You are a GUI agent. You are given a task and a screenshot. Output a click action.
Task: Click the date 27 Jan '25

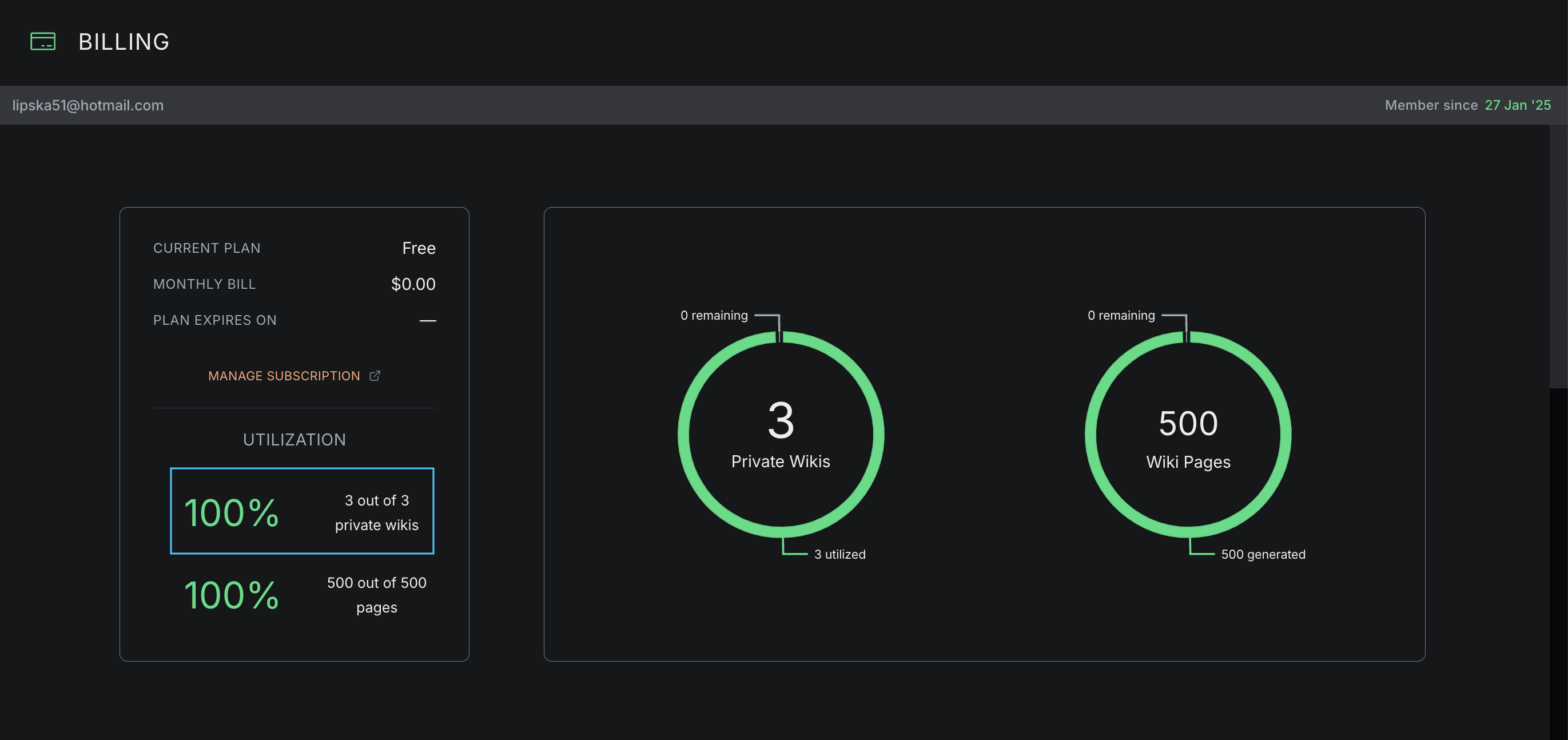pos(1518,105)
